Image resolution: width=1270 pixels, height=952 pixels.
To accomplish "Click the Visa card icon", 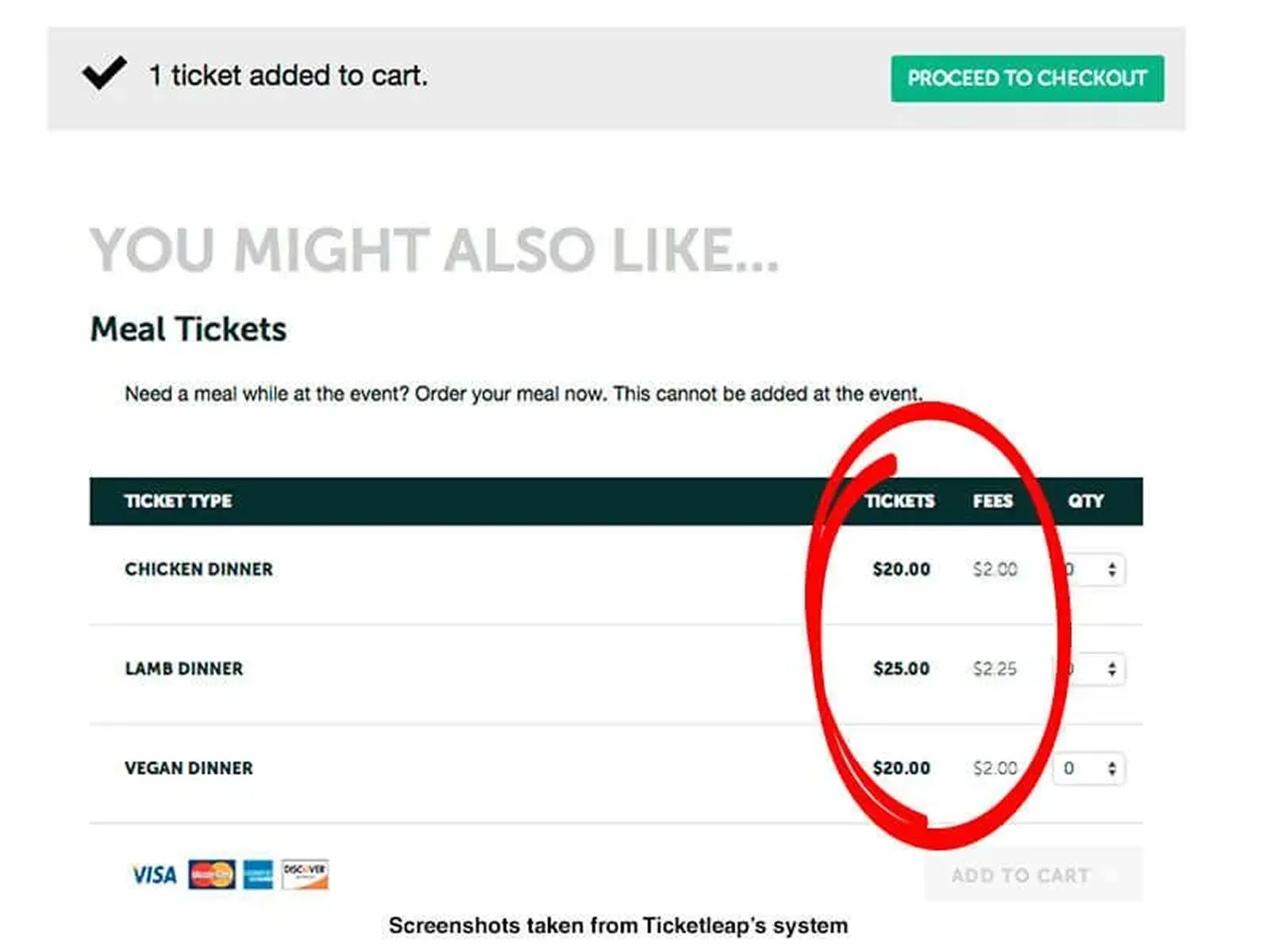I will pyautogui.click(x=156, y=875).
